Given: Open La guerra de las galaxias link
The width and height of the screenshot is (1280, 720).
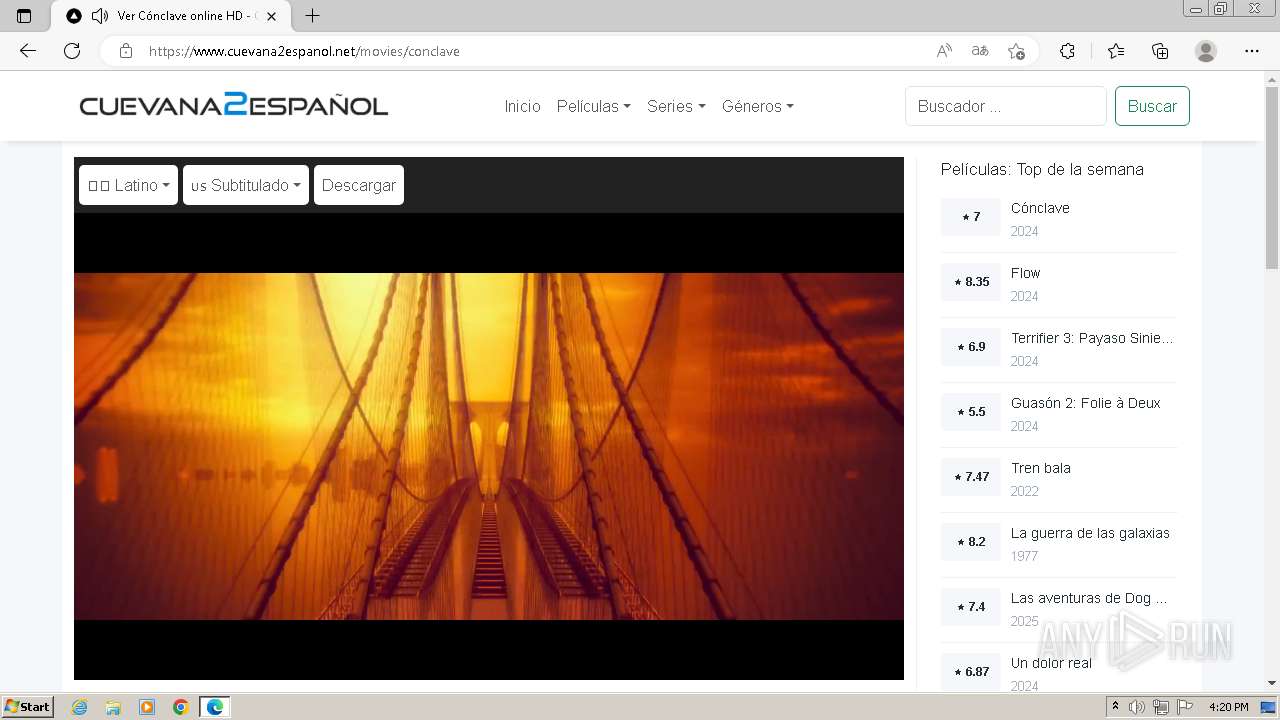Looking at the screenshot, I should pyautogui.click(x=1090, y=533).
